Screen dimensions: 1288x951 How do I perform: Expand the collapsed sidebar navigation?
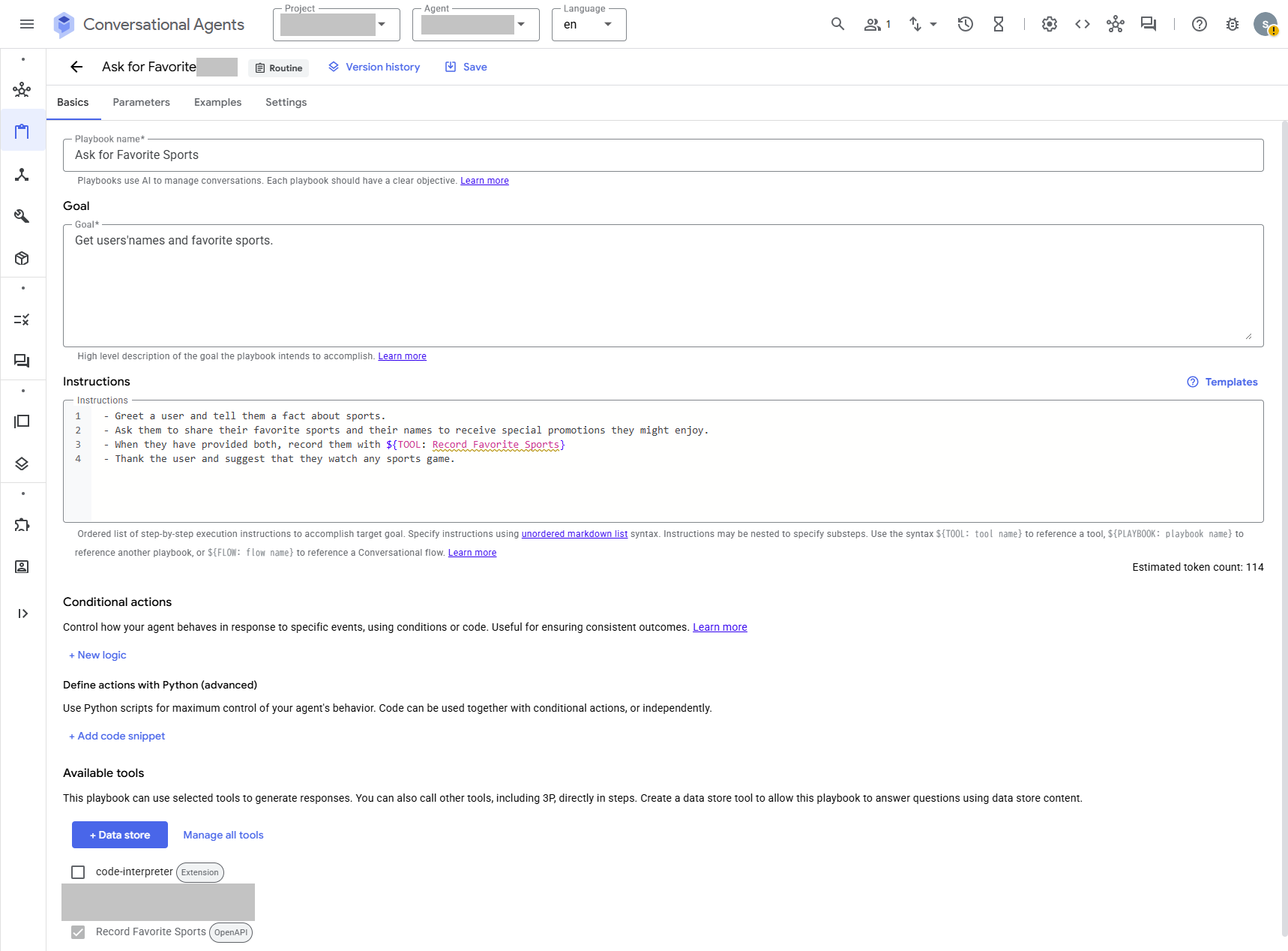click(x=22, y=613)
